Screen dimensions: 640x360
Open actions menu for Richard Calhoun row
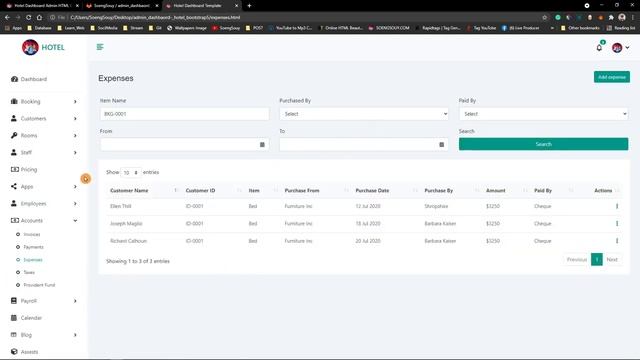pos(617,241)
